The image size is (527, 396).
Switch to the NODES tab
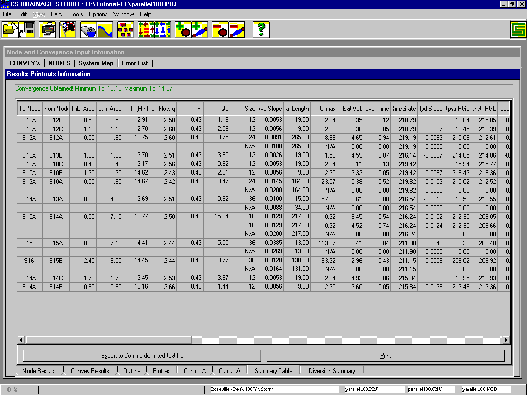tap(59, 63)
